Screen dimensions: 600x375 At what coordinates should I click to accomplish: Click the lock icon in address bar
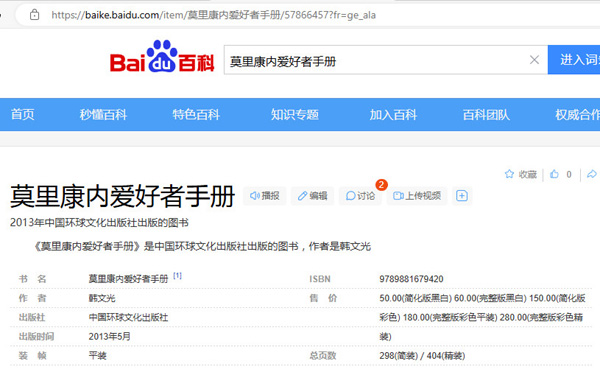click(34, 15)
